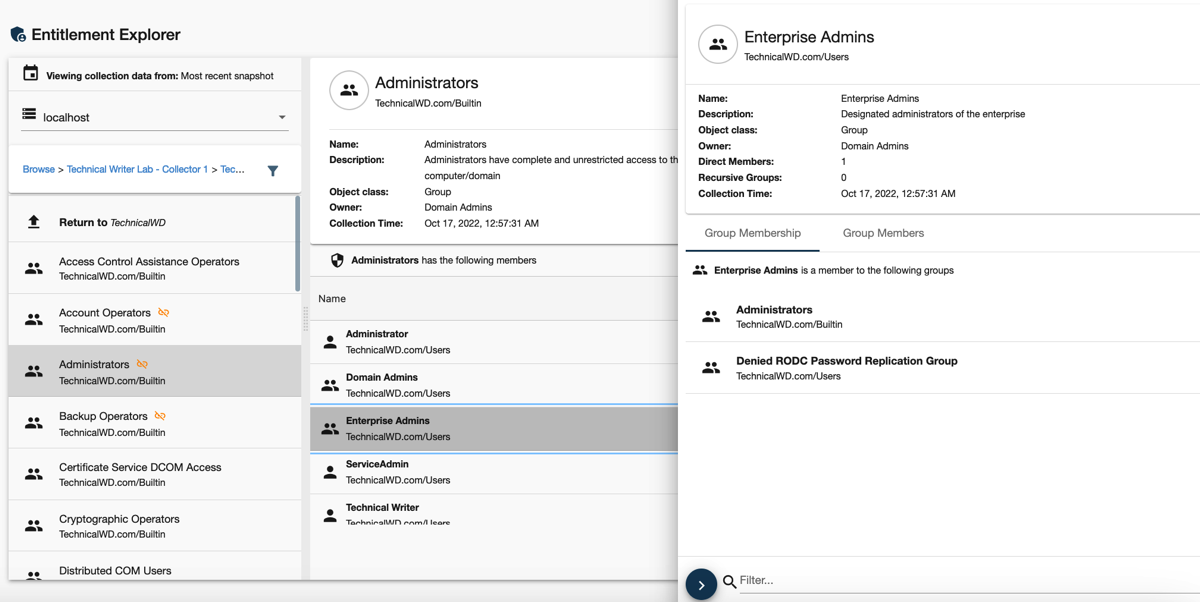The width and height of the screenshot is (1200, 602).
Task: Open Denied RODC Password Replication Group
Action: 846,367
